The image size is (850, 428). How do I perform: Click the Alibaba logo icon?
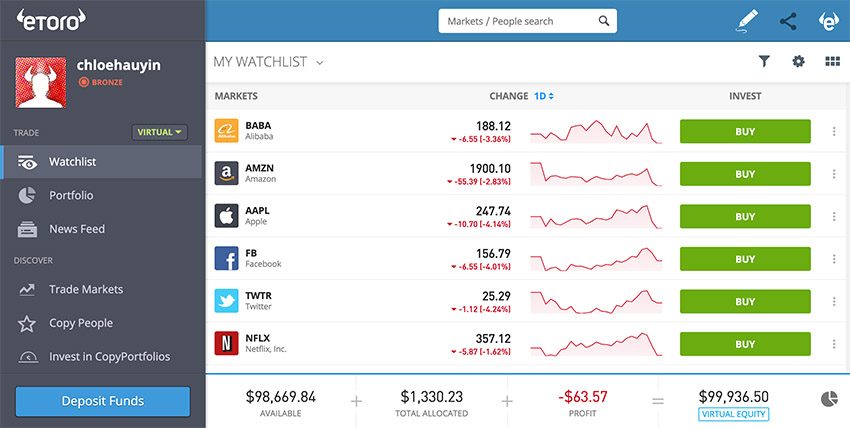click(227, 131)
